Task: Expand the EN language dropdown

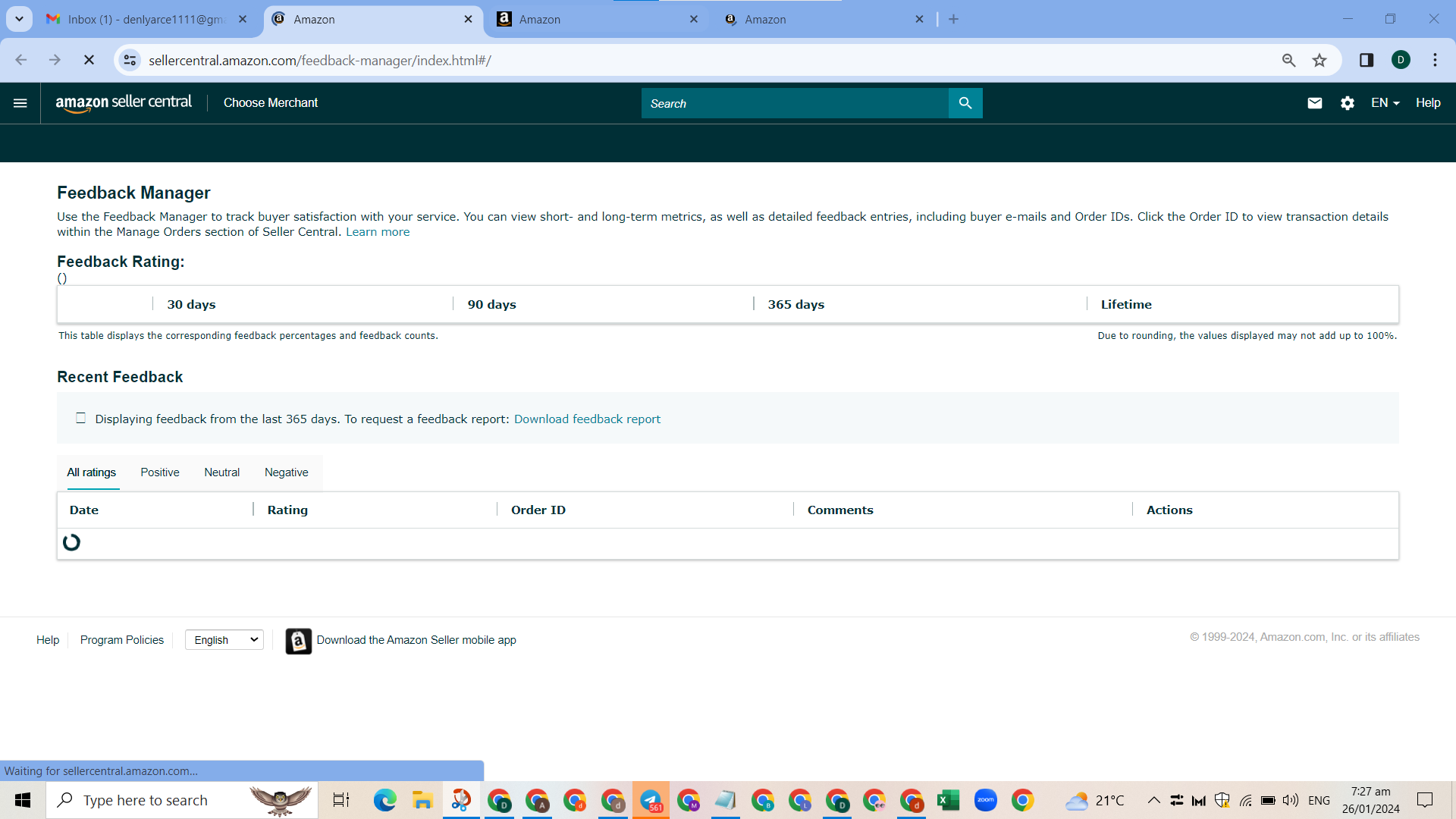Action: coord(1385,103)
